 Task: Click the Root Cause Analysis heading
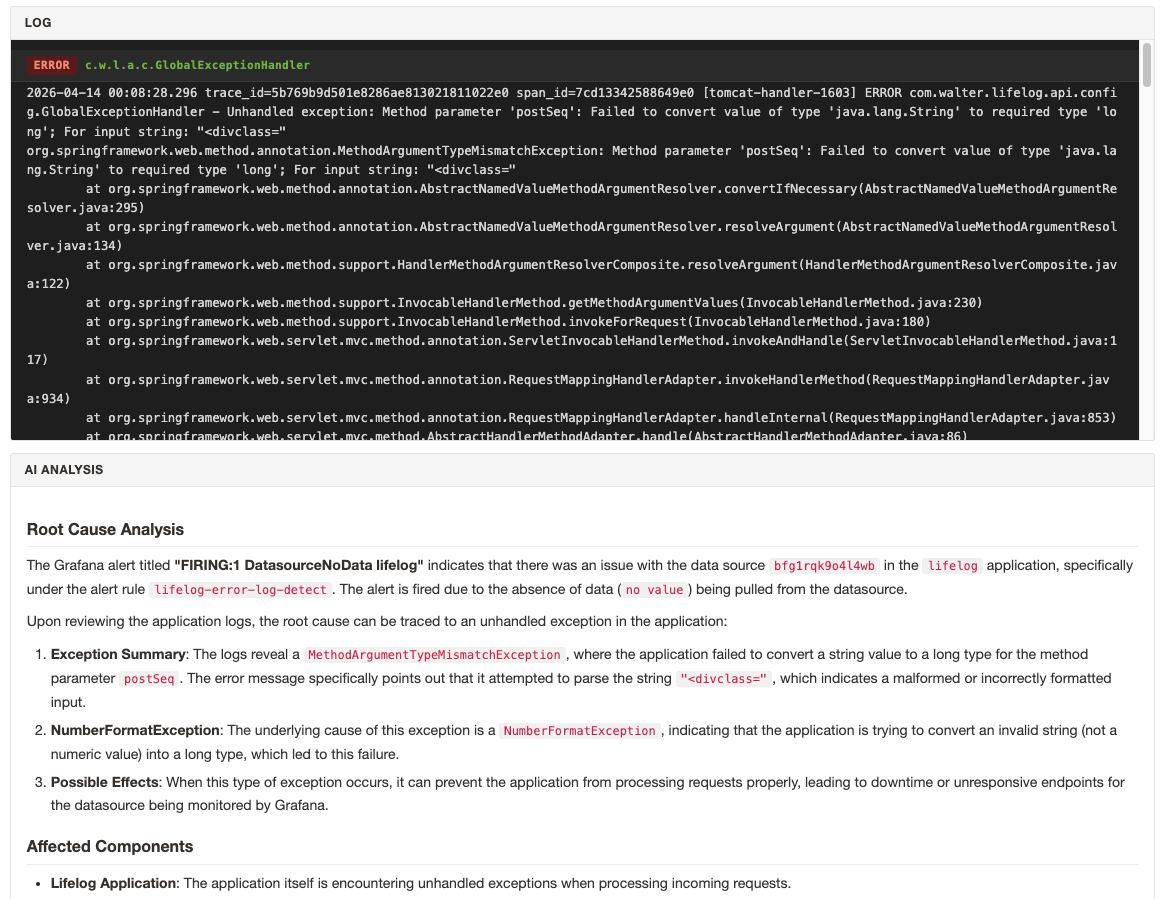point(105,529)
